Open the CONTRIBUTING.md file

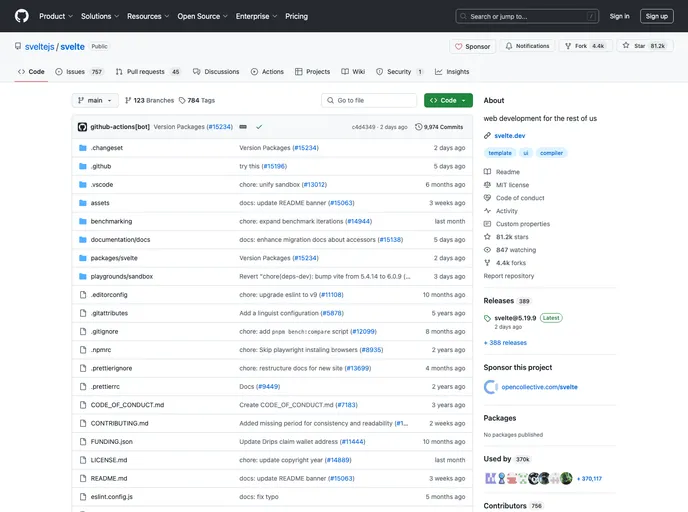coord(119,423)
